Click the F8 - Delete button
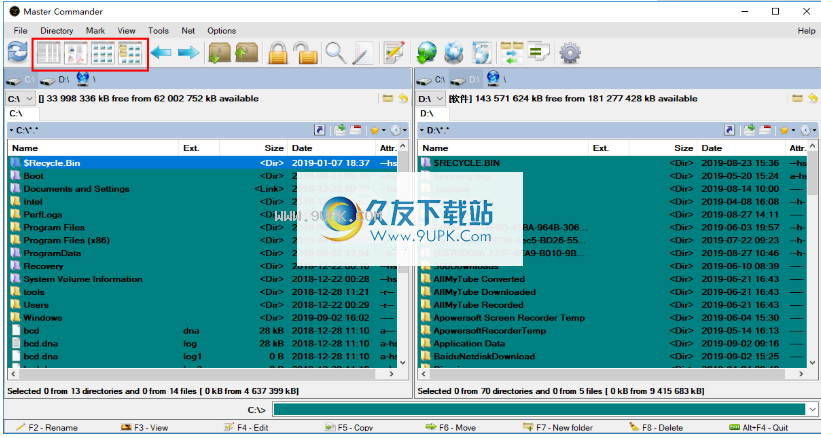Image resolution: width=821 pixels, height=438 pixels. 655,428
